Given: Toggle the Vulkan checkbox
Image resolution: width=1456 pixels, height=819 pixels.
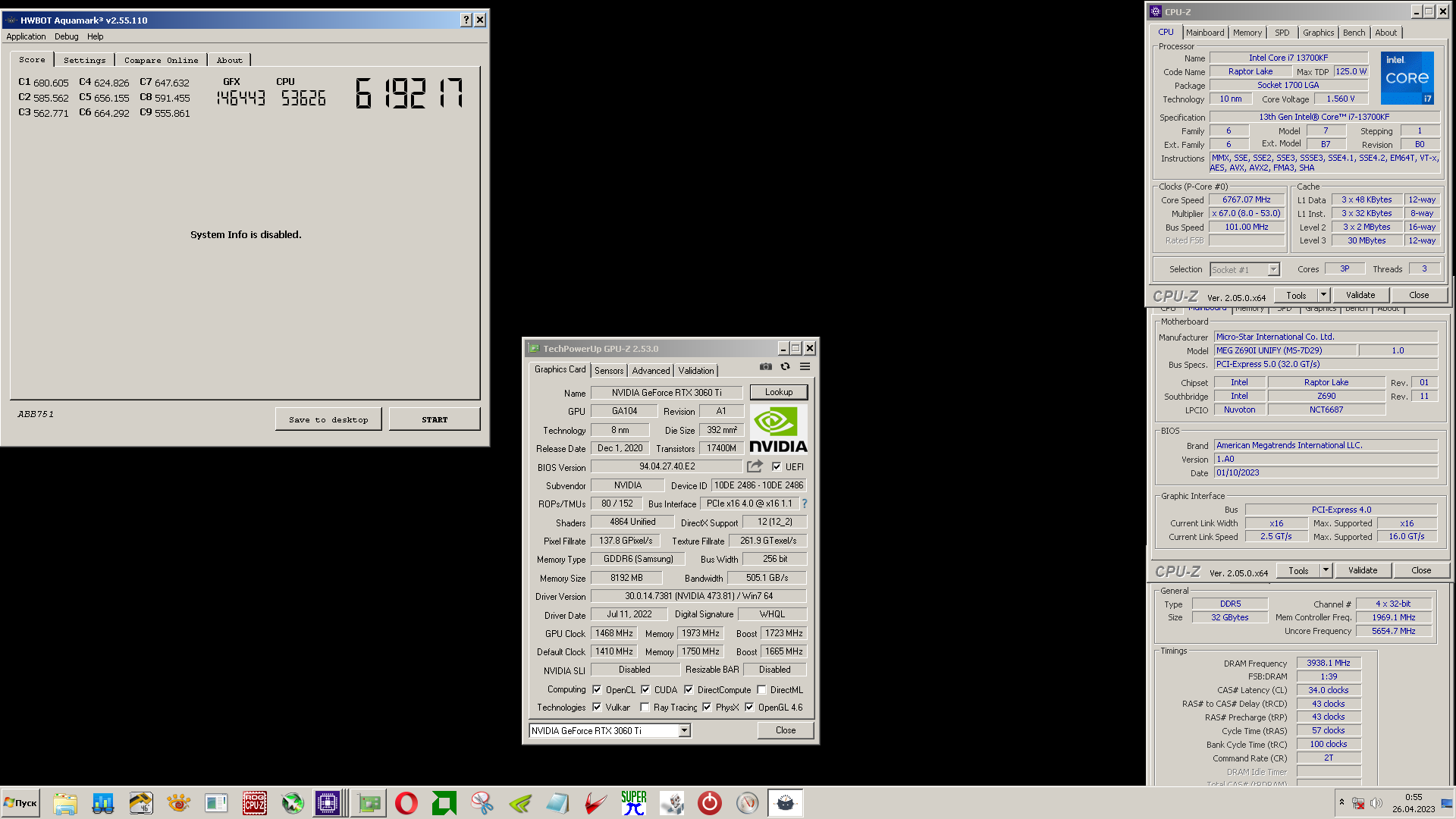Looking at the screenshot, I should (597, 708).
